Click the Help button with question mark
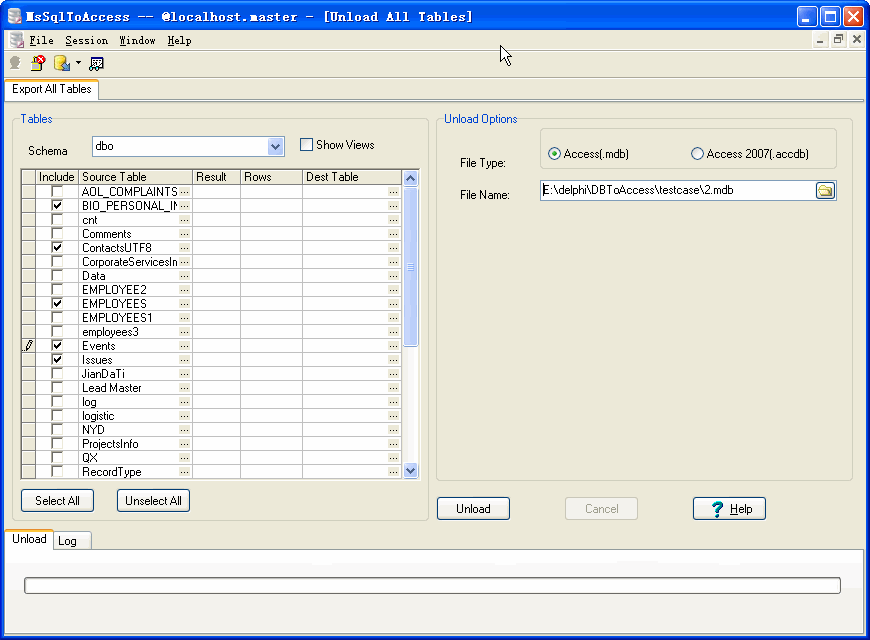 (x=729, y=508)
